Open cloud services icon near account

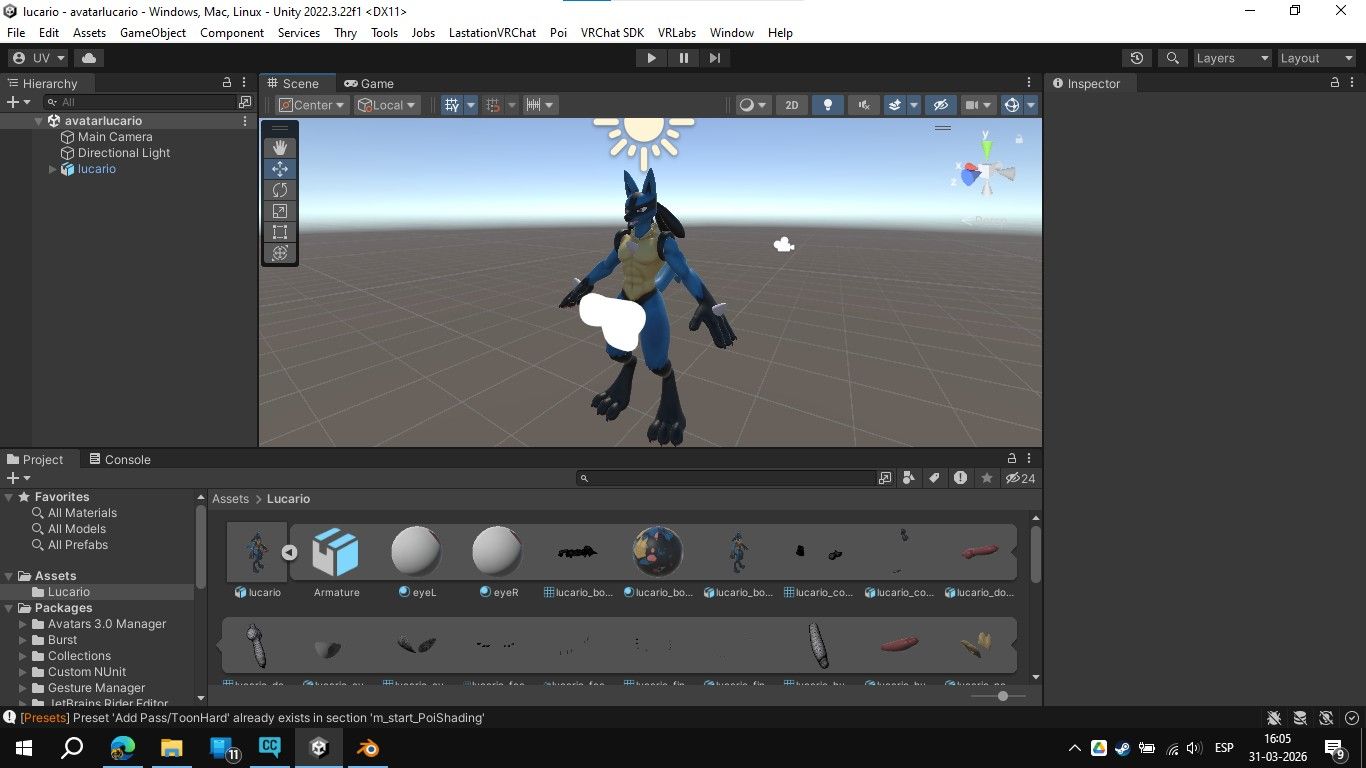pos(89,58)
